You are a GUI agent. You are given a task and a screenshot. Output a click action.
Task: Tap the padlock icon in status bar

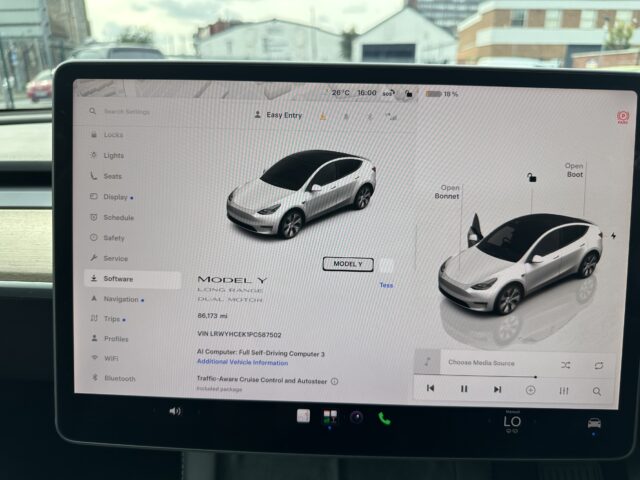click(409, 93)
